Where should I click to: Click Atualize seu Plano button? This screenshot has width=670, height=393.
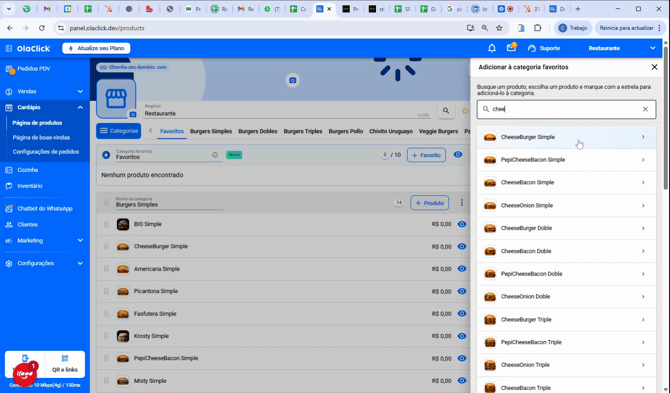(96, 48)
